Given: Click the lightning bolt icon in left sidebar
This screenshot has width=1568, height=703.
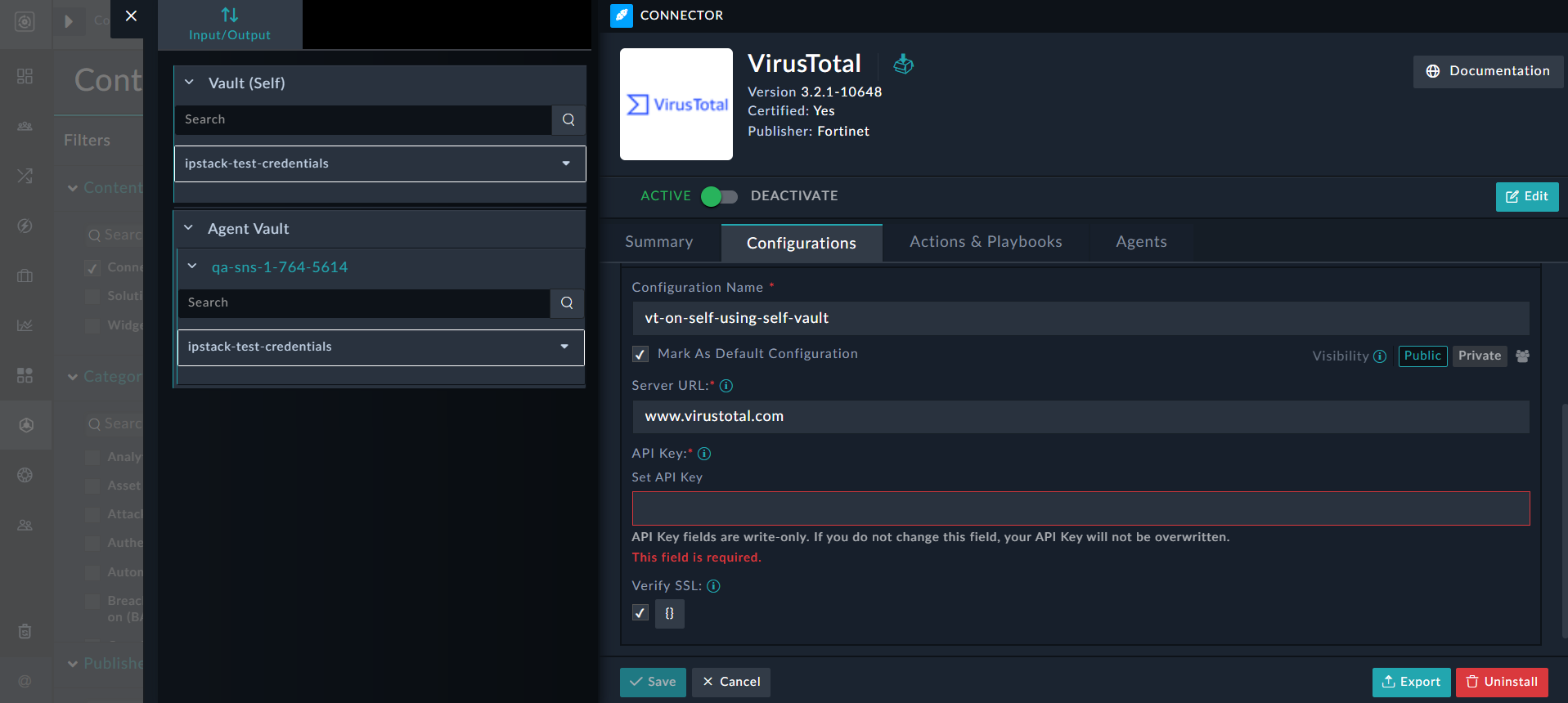Looking at the screenshot, I should (x=25, y=226).
